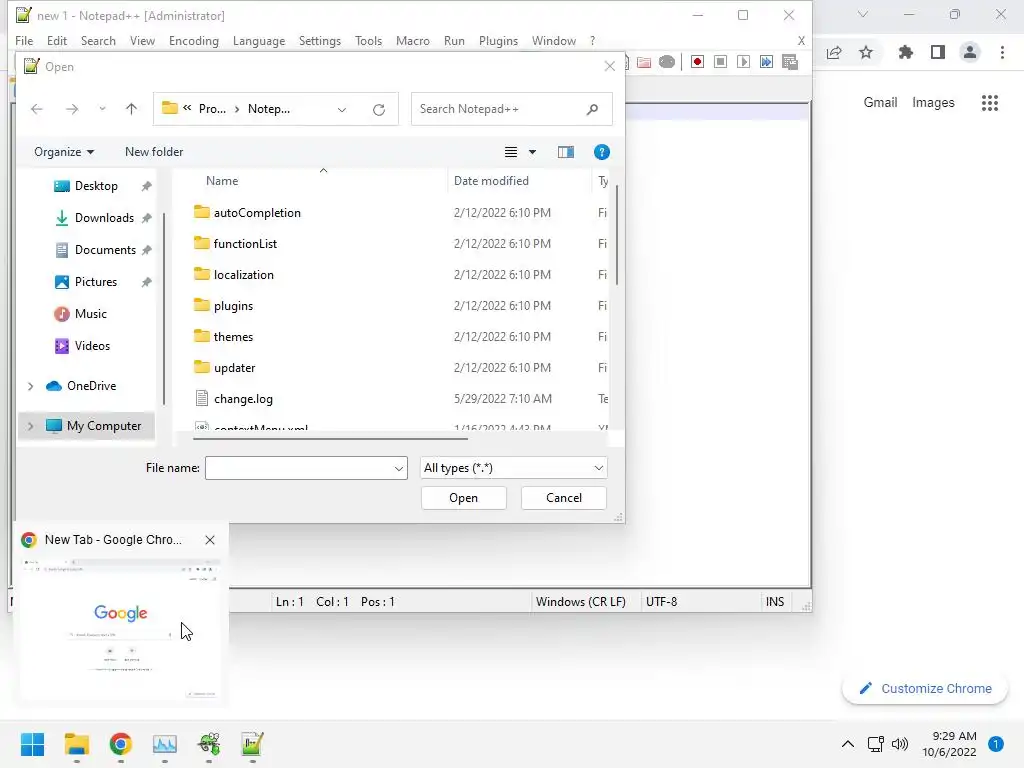
Task: Open the Encoding menu
Action: pos(194,40)
